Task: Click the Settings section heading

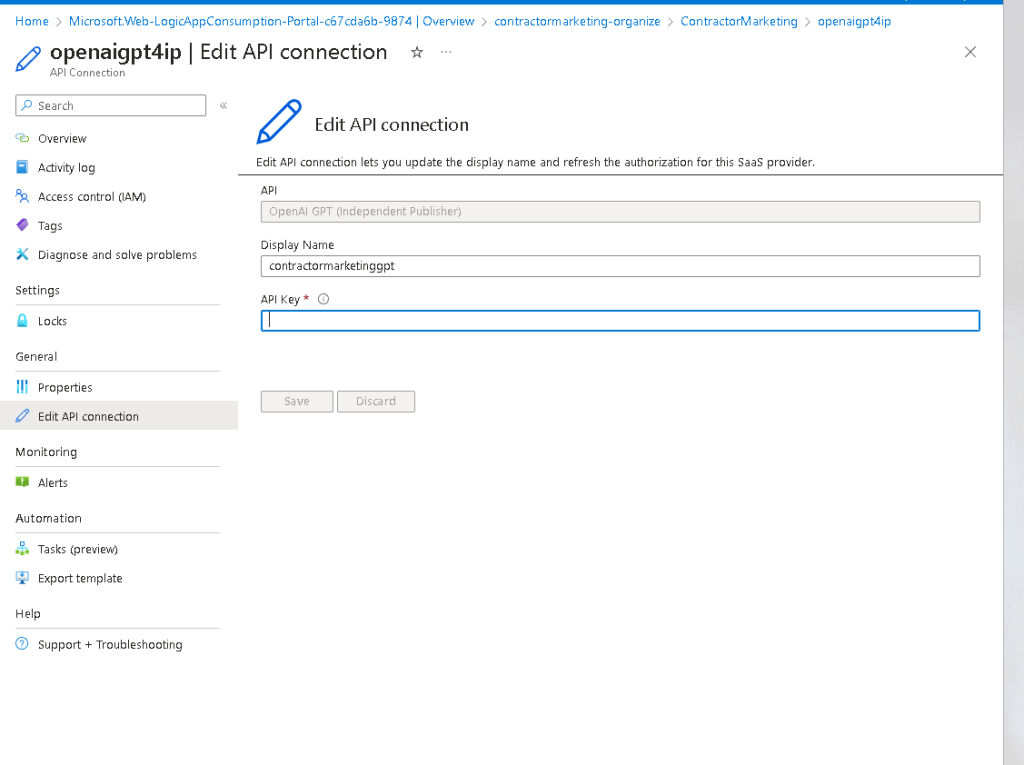Action: point(37,290)
